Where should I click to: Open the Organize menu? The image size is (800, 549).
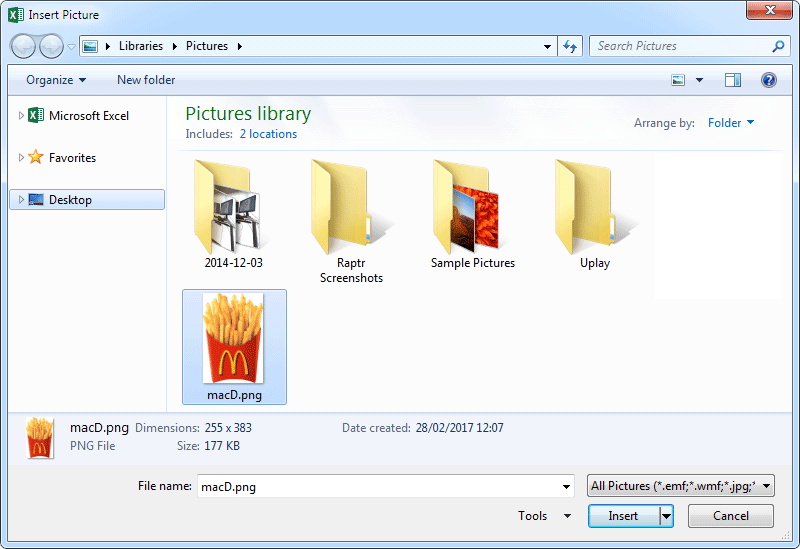point(56,80)
